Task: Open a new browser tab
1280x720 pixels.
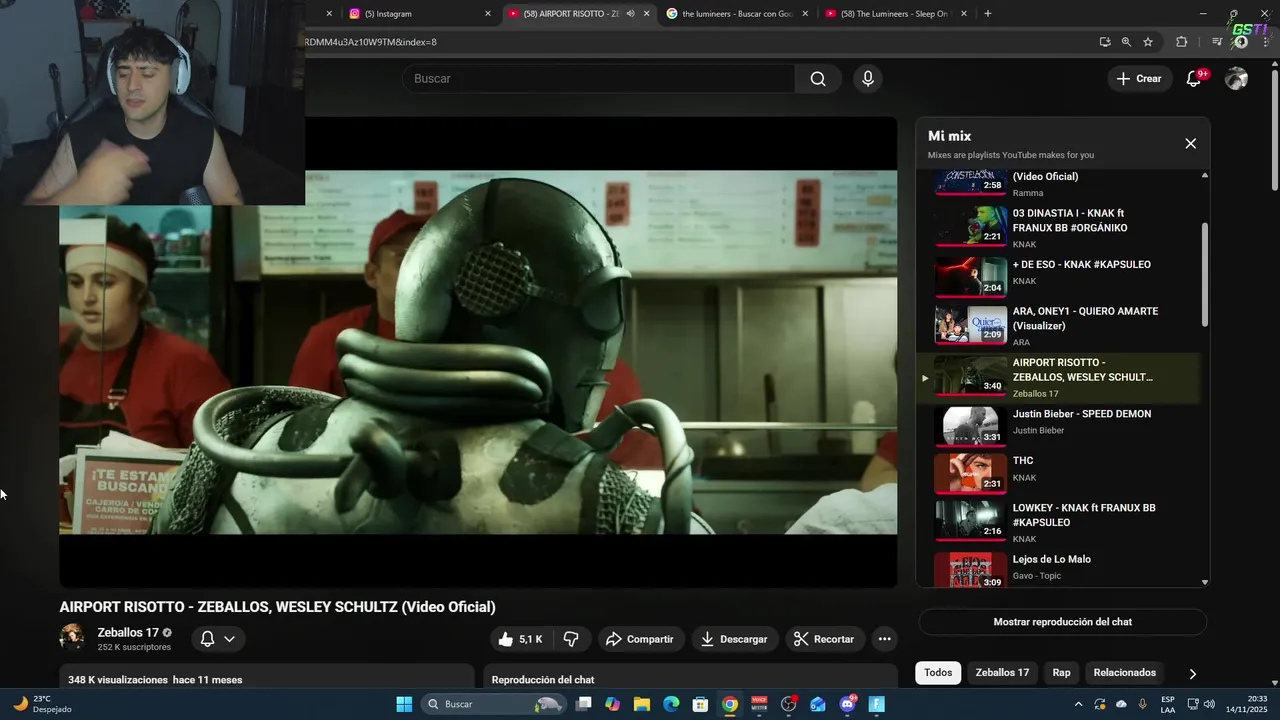Action: pyautogui.click(x=988, y=14)
